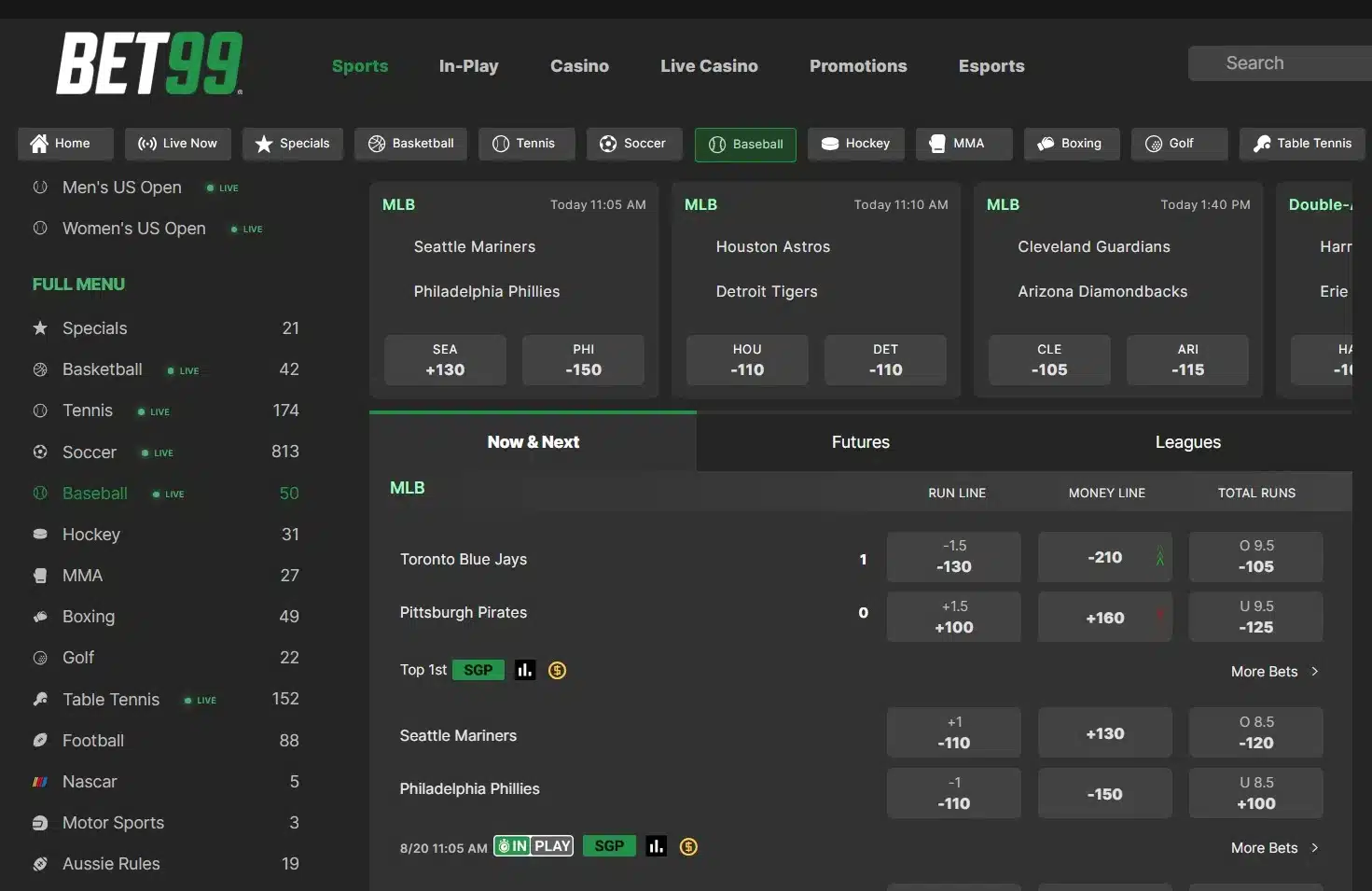Select Blue Jays money line -210
Screen dimensions: 1372x891
1105,557
